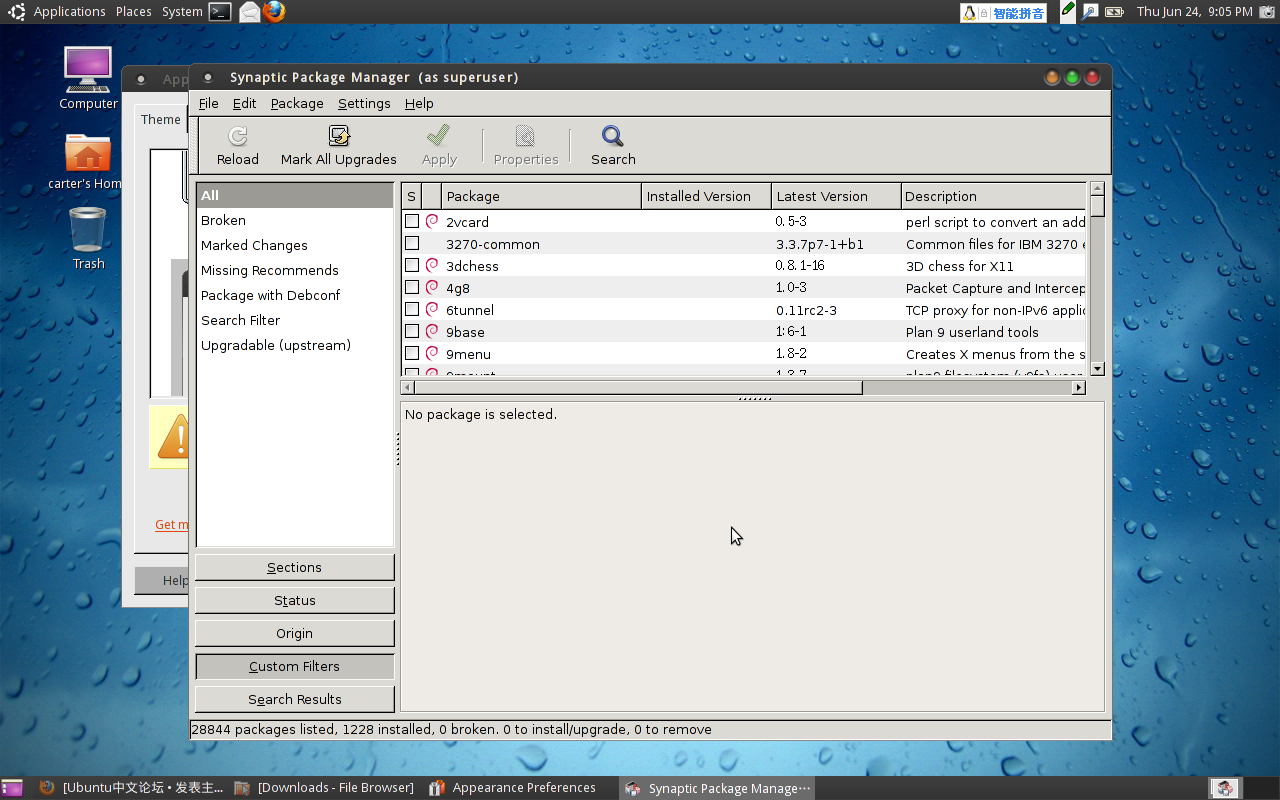Click the bottom-right tray icon
The height and width of the screenshot is (800, 1280).
click(1226, 788)
